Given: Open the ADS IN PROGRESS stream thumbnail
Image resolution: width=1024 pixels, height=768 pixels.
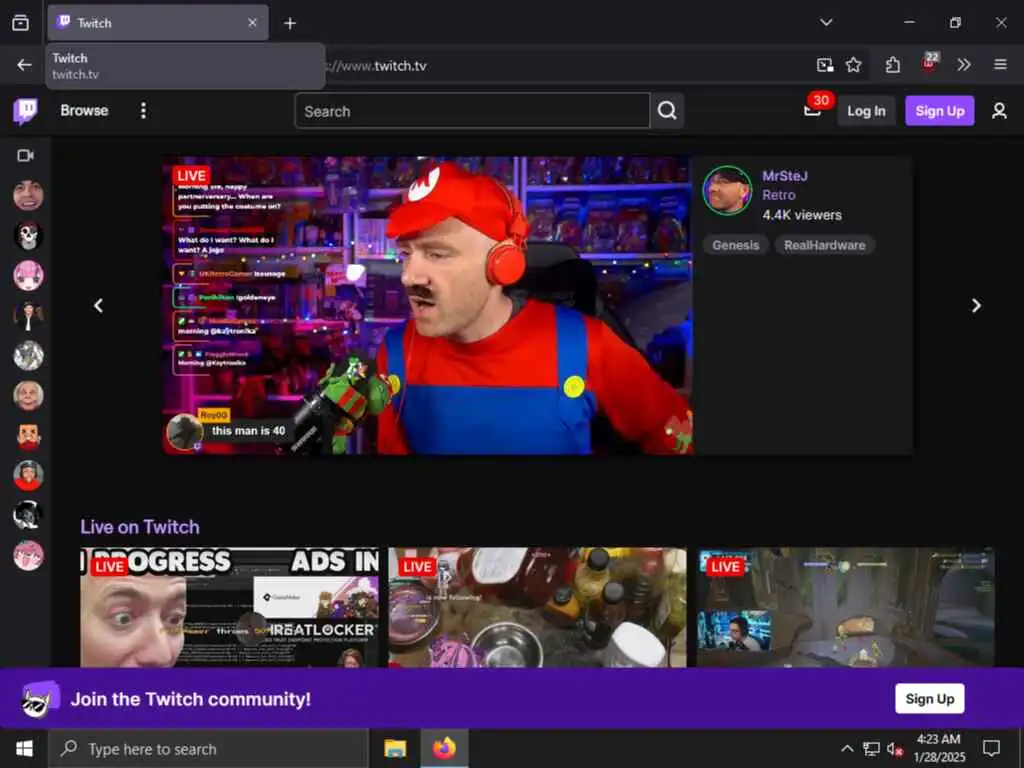Looking at the screenshot, I should tap(229, 607).
